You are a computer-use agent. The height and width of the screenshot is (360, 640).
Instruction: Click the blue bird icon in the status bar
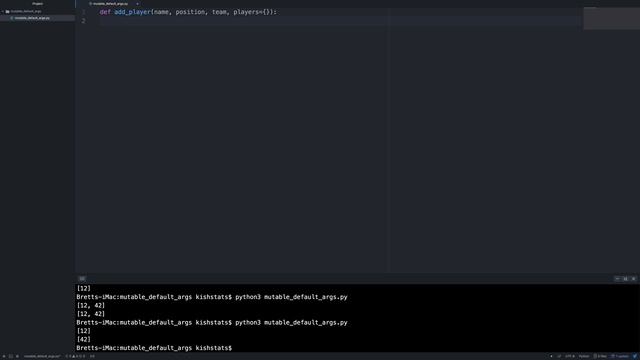click(x=635, y=356)
